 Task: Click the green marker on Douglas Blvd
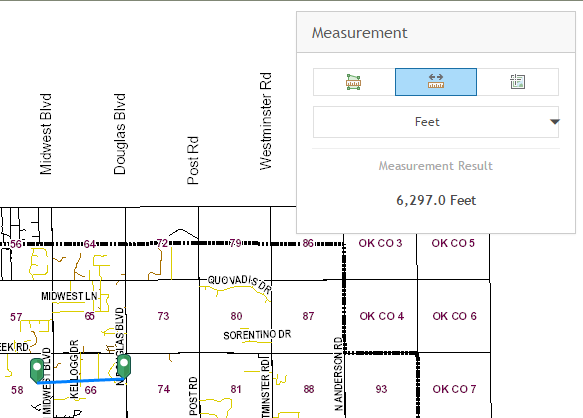pyautogui.click(x=124, y=366)
